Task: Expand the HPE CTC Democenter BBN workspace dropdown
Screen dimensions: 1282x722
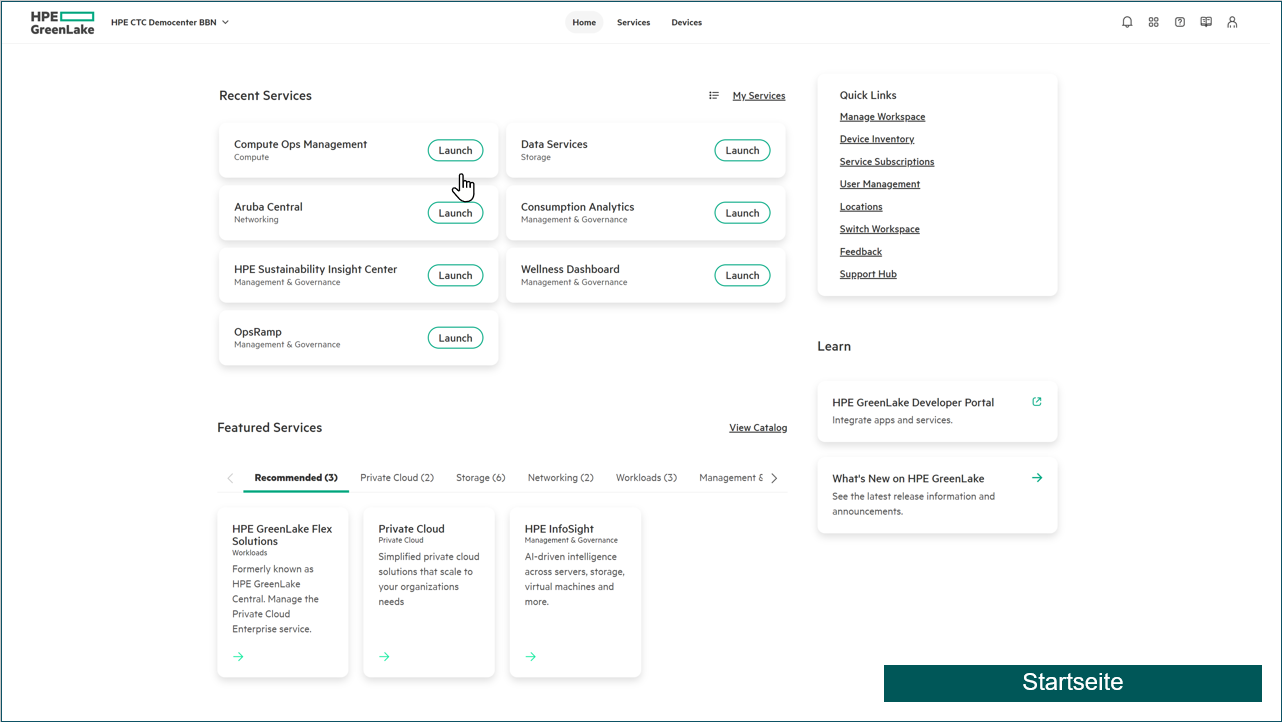Action: [170, 22]
